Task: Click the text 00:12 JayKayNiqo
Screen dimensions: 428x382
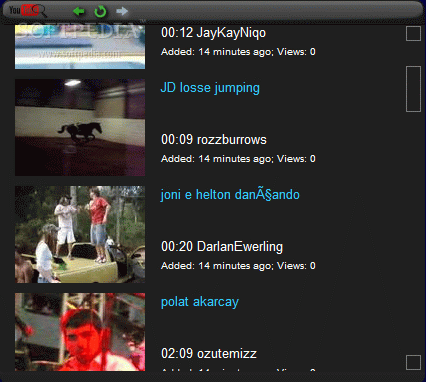Action: click(x=213, y=33)
